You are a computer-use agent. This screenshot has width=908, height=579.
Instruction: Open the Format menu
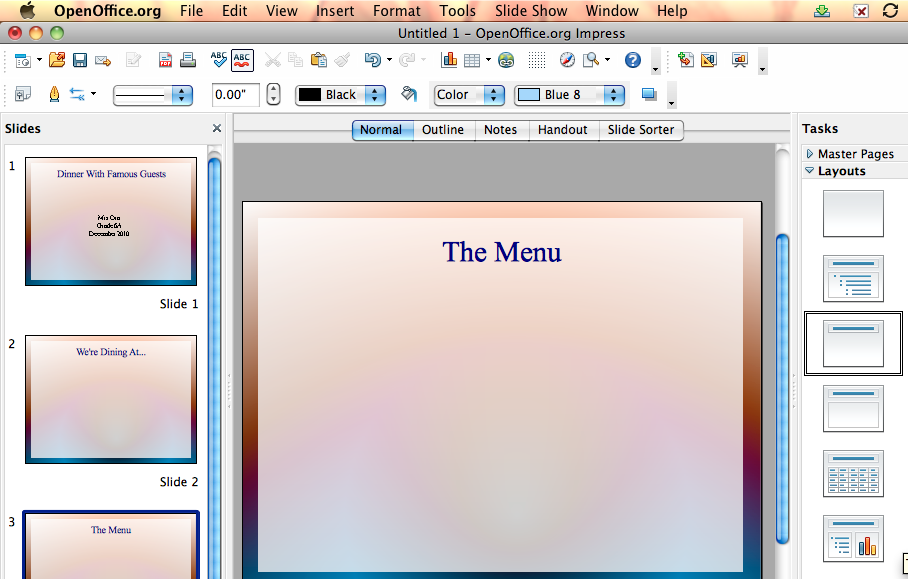click(x=397, y=11)
